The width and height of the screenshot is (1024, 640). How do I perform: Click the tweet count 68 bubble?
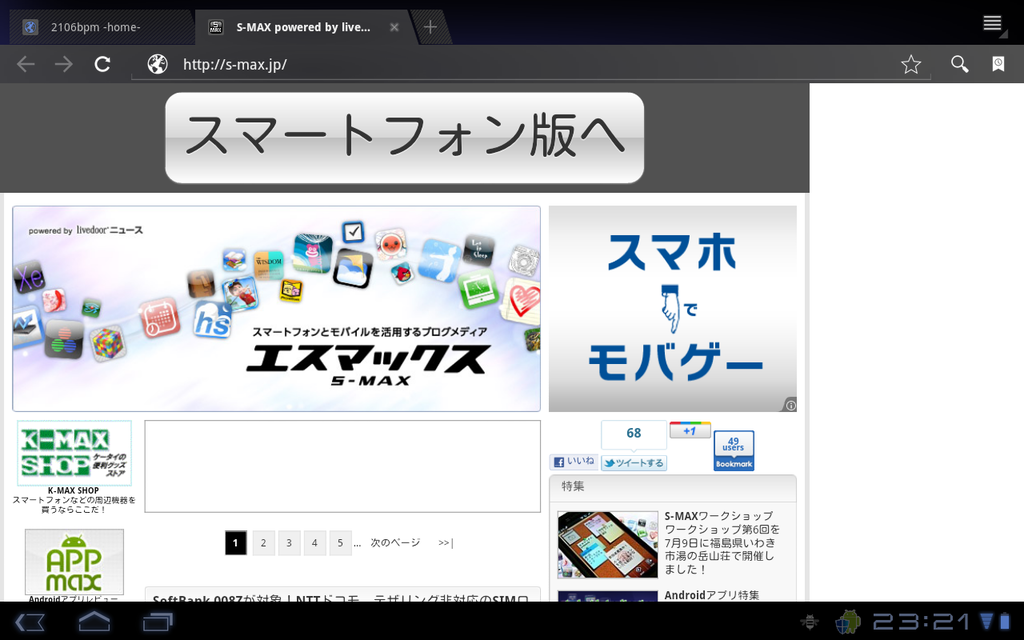pos(633,434)
